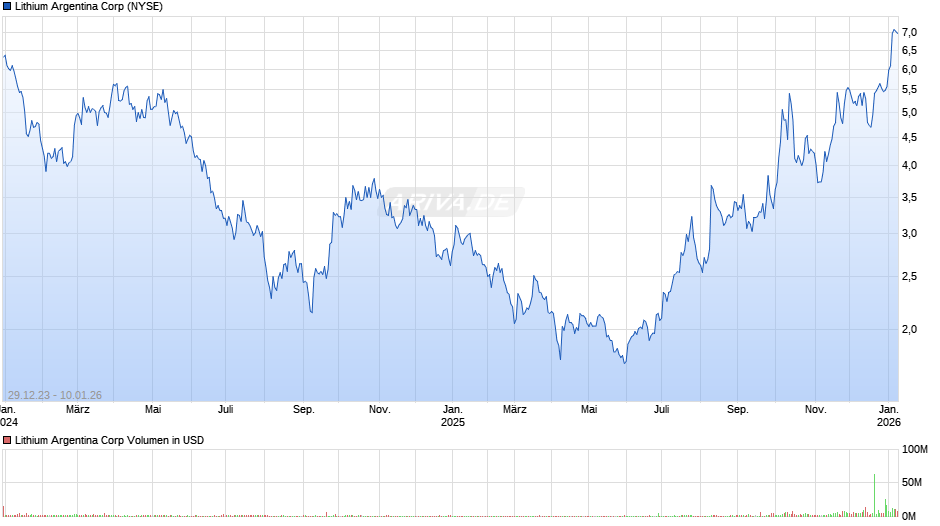The height and width of the screenshot is (526, 940).
Task: Click the first 'Nov.' label on time axis
Action: tap(379, 410)
